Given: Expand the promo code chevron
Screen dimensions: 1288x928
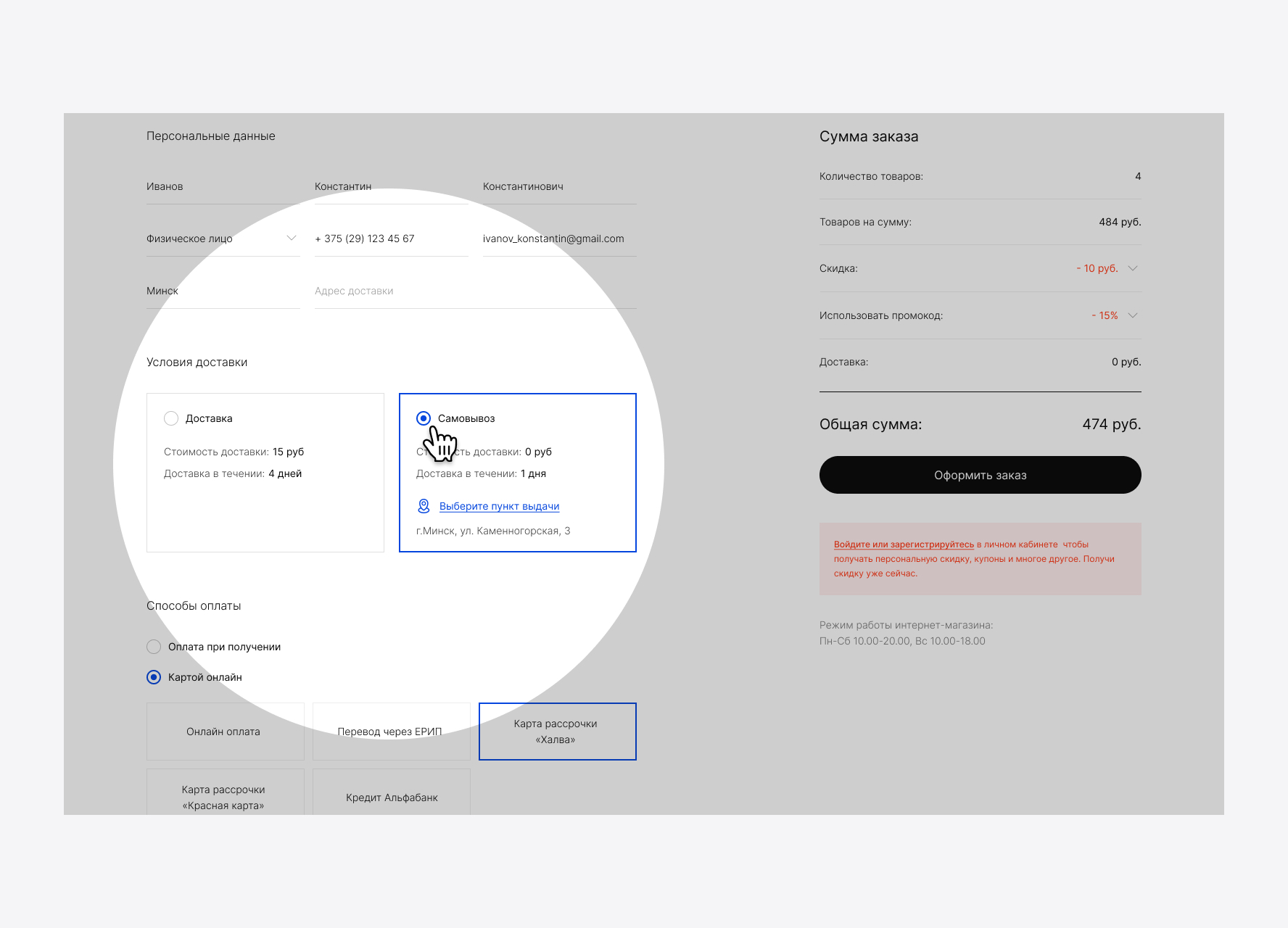Looking at the screenshot, I should [x=1133, y=315].
